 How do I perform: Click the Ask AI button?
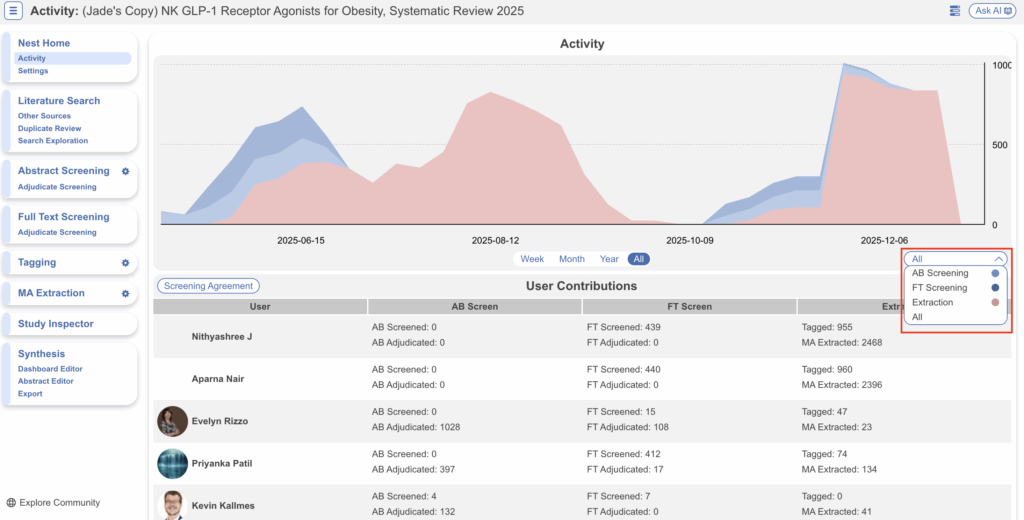(992, 11)
